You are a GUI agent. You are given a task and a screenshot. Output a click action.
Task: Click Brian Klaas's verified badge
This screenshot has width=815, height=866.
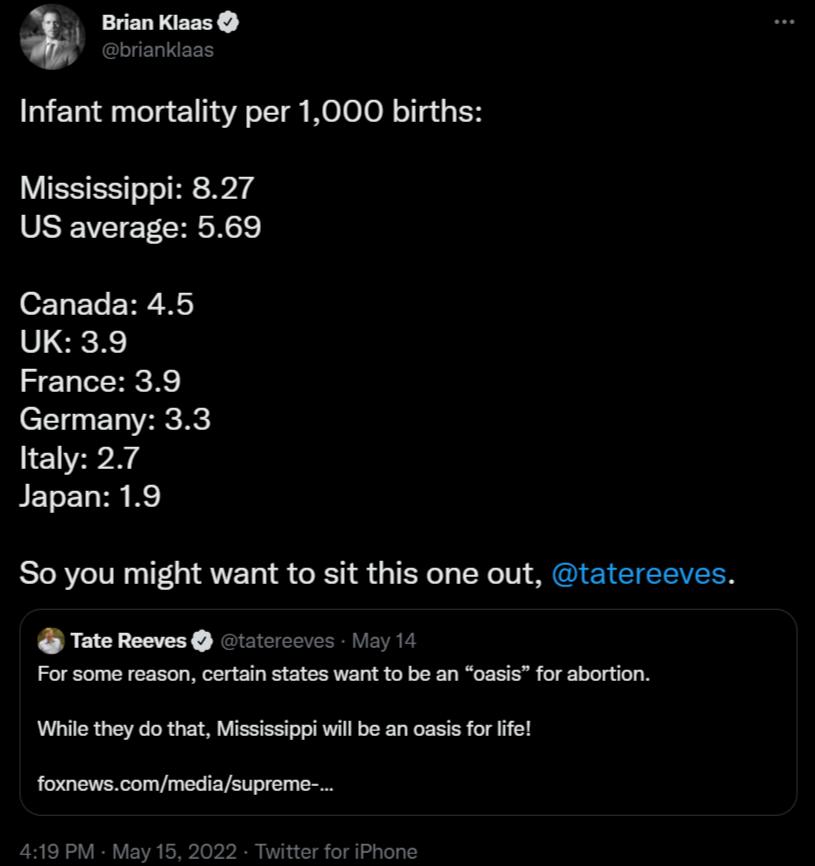click(229, 22)
